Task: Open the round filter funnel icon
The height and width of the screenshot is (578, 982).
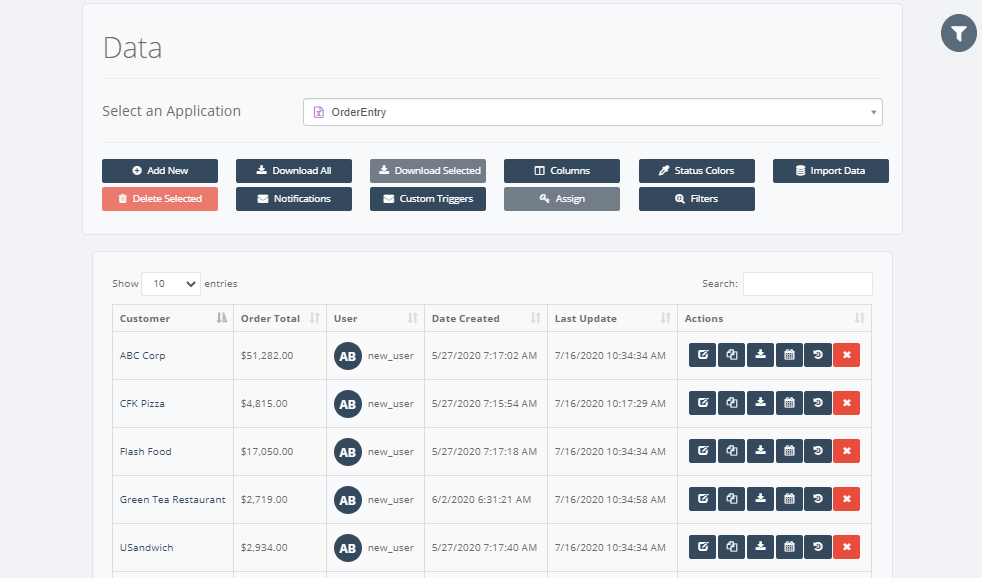Action: [x=958, y=33]
